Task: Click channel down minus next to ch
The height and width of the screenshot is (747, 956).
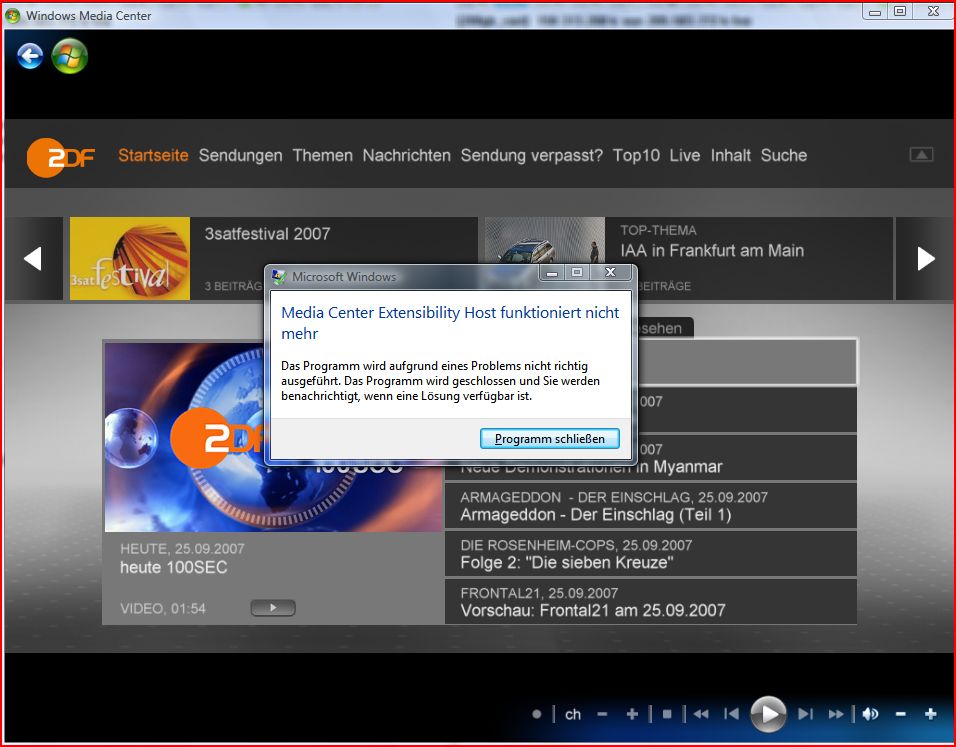Action: click(x=602, y=714)
